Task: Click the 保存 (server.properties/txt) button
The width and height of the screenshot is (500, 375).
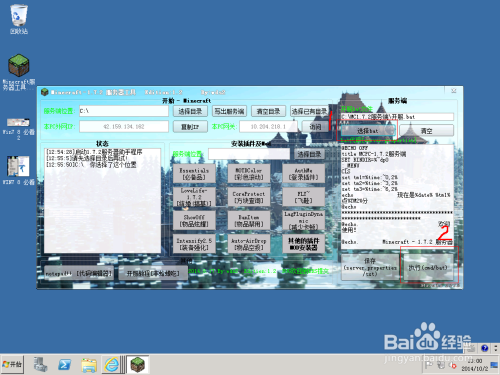Action: 370,267
